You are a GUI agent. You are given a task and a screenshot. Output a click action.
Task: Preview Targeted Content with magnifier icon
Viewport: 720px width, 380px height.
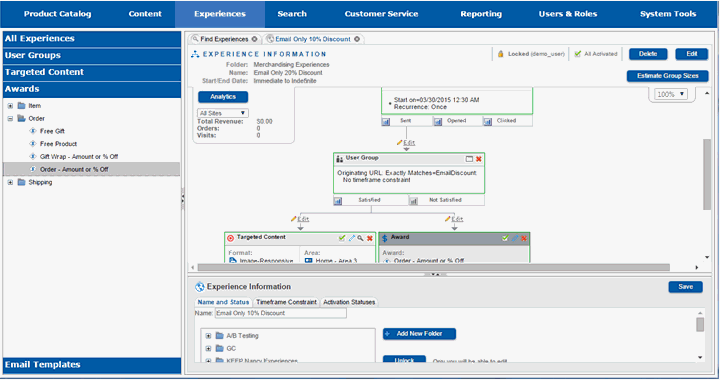tap(360, 238)
